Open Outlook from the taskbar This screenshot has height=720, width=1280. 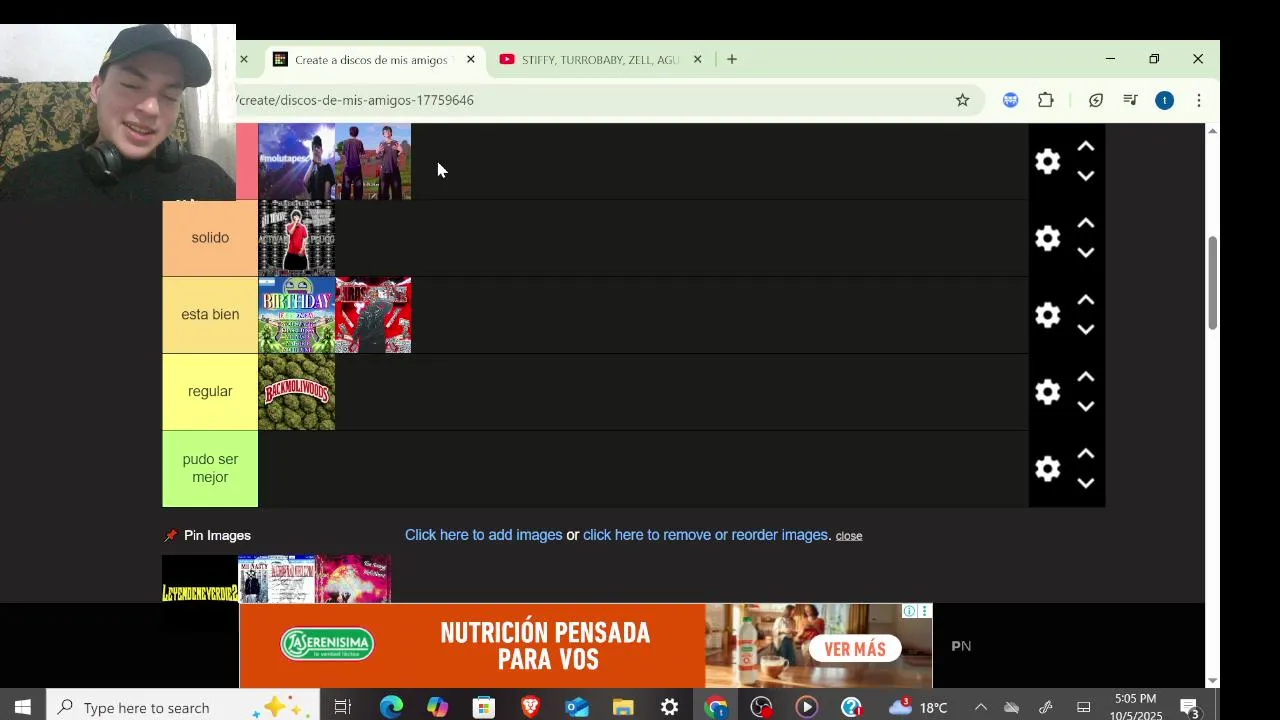click(x=577, y=707)
